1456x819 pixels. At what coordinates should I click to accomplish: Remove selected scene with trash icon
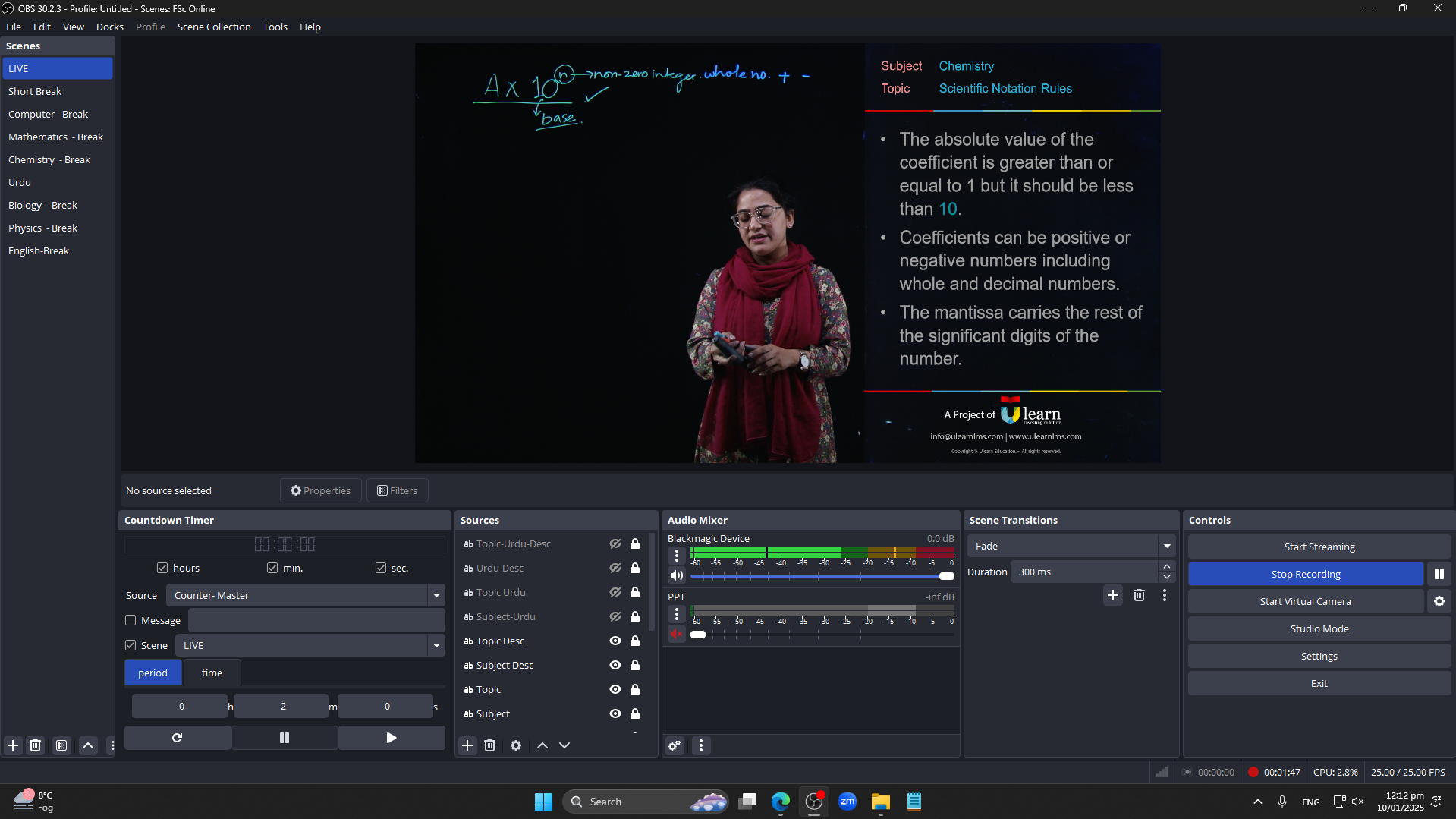(x=36, y=745)
